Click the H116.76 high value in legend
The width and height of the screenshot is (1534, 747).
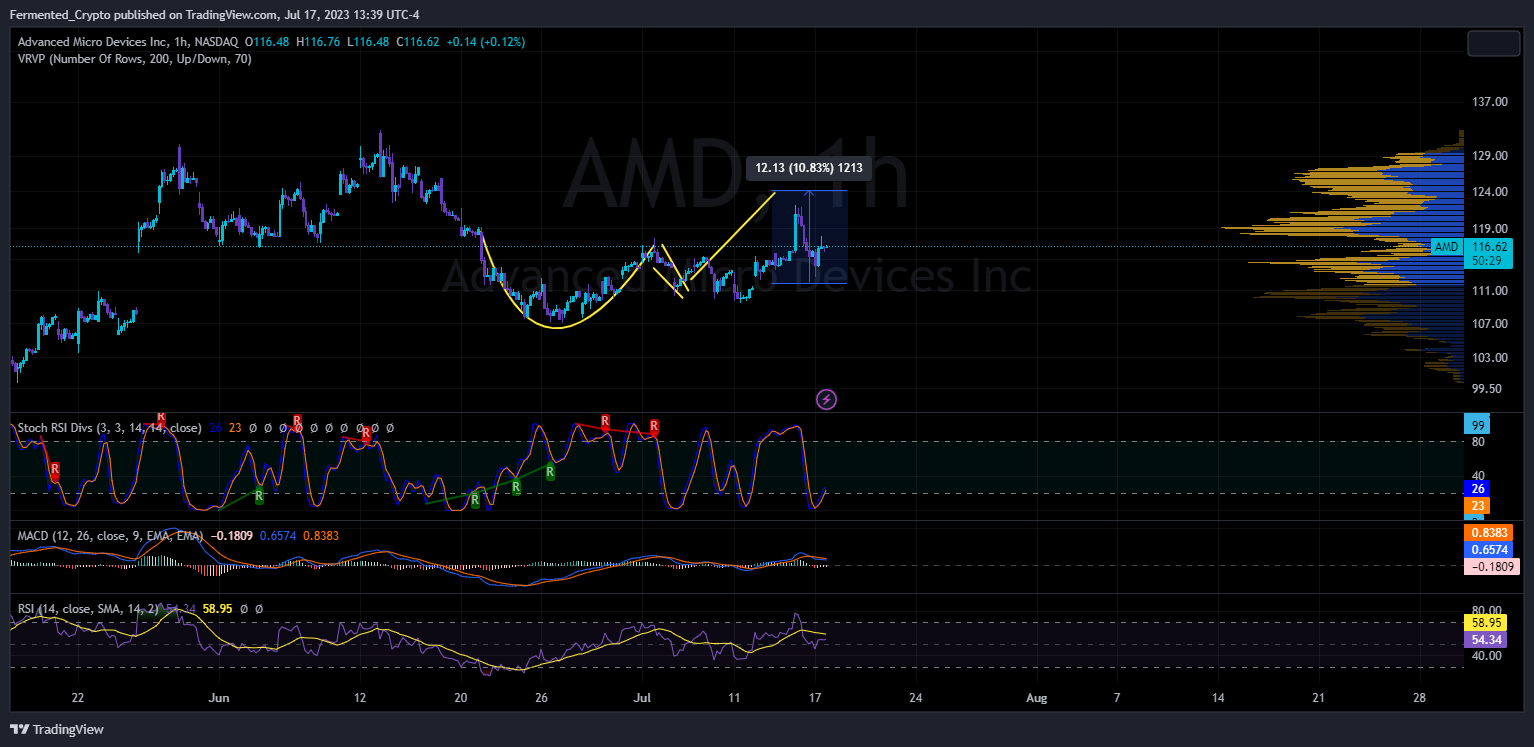click(317, 41)
